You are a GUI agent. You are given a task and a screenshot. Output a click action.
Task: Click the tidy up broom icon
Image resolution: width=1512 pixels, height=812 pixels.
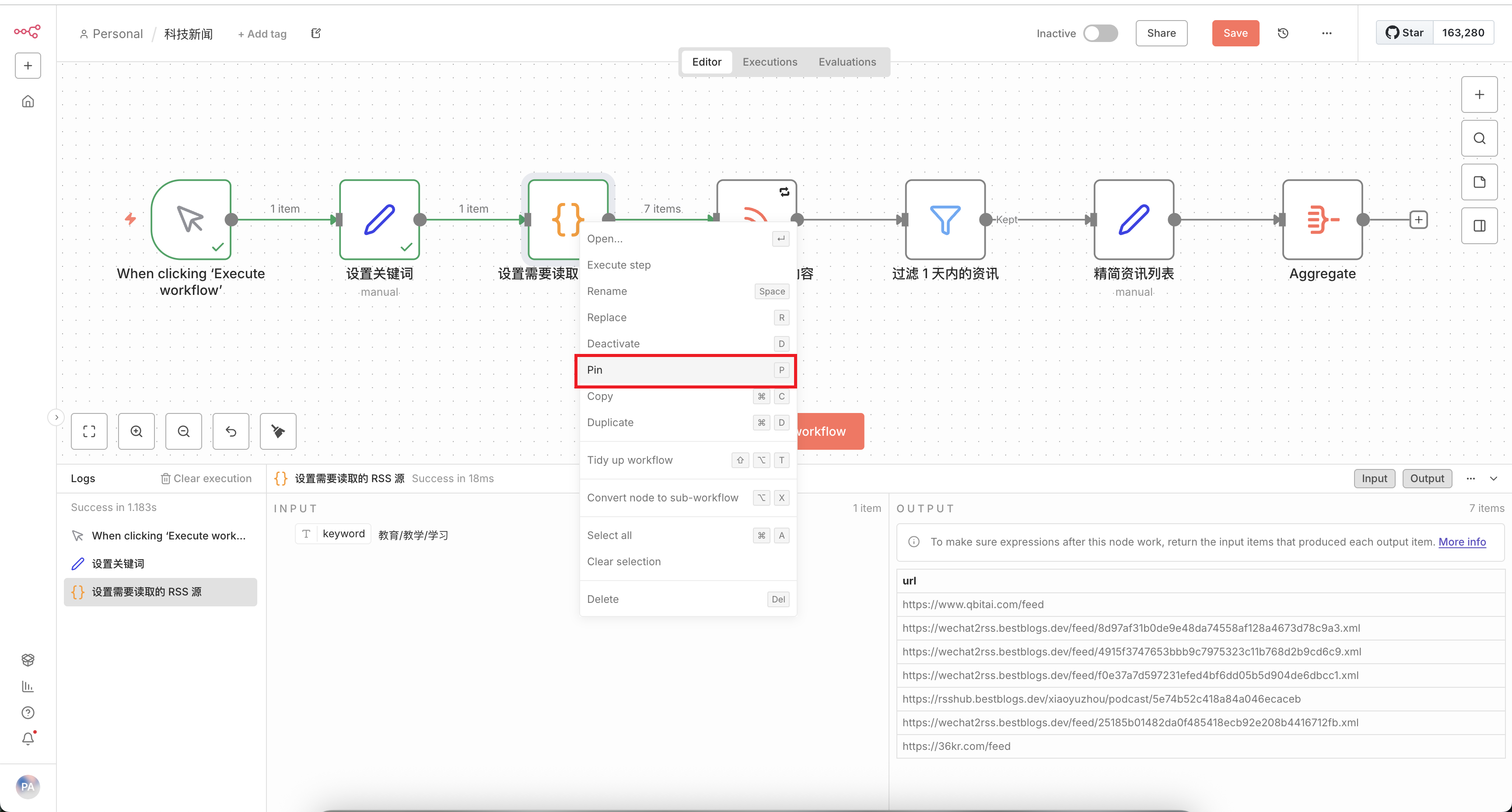coord(278,431)
